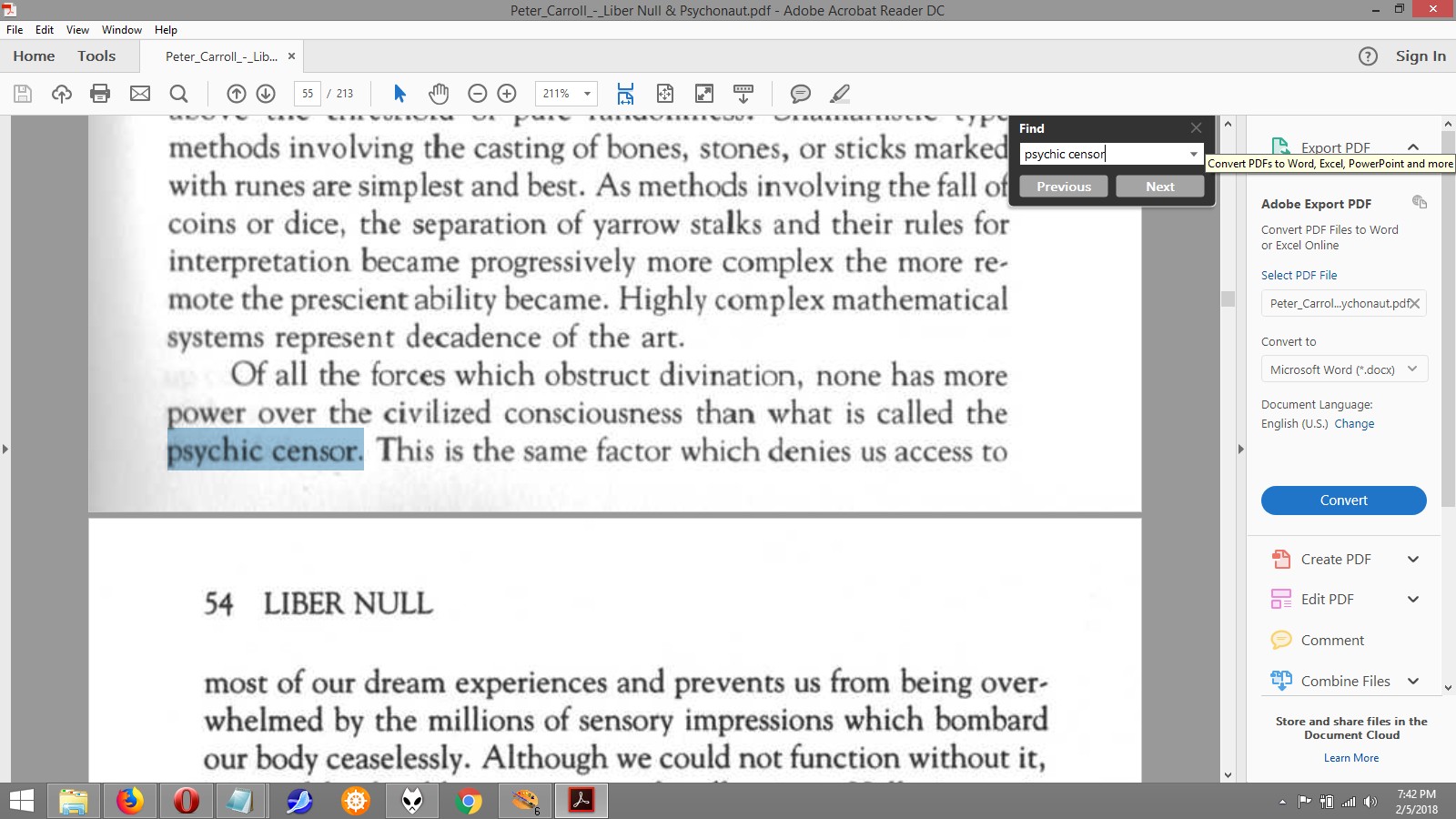Image resolution: width=1456 pixels, height=819 pixels.
Task: Click Next in the Find box
Action: coord(1159,187)
